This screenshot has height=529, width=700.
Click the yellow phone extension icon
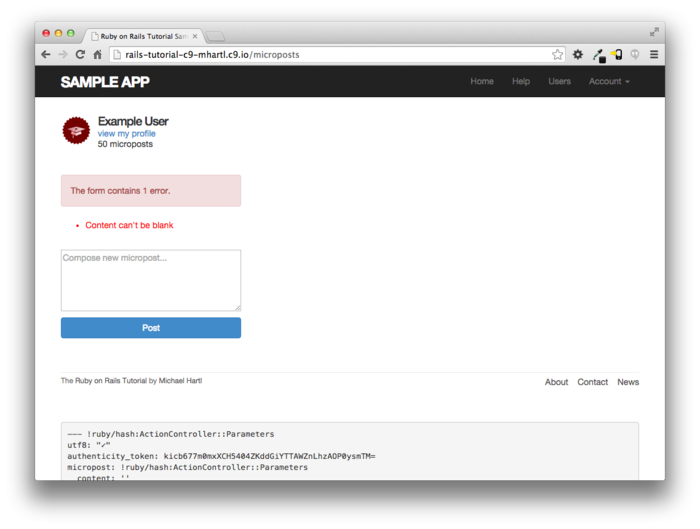617,54
